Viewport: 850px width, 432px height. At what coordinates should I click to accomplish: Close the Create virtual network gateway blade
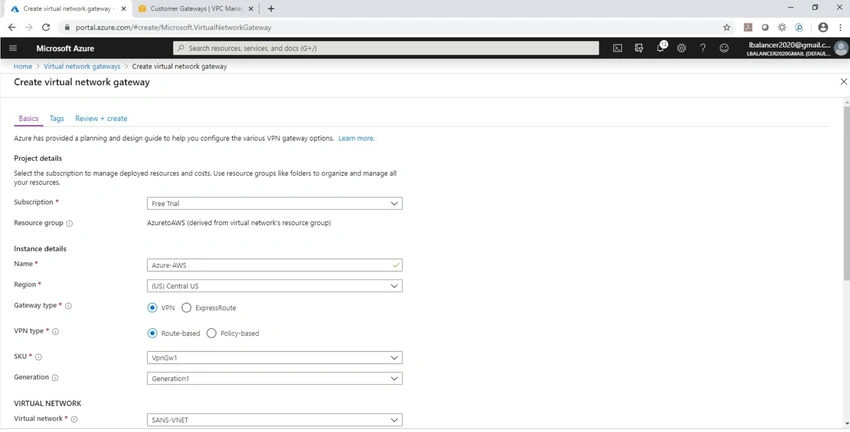pos(843,82)
